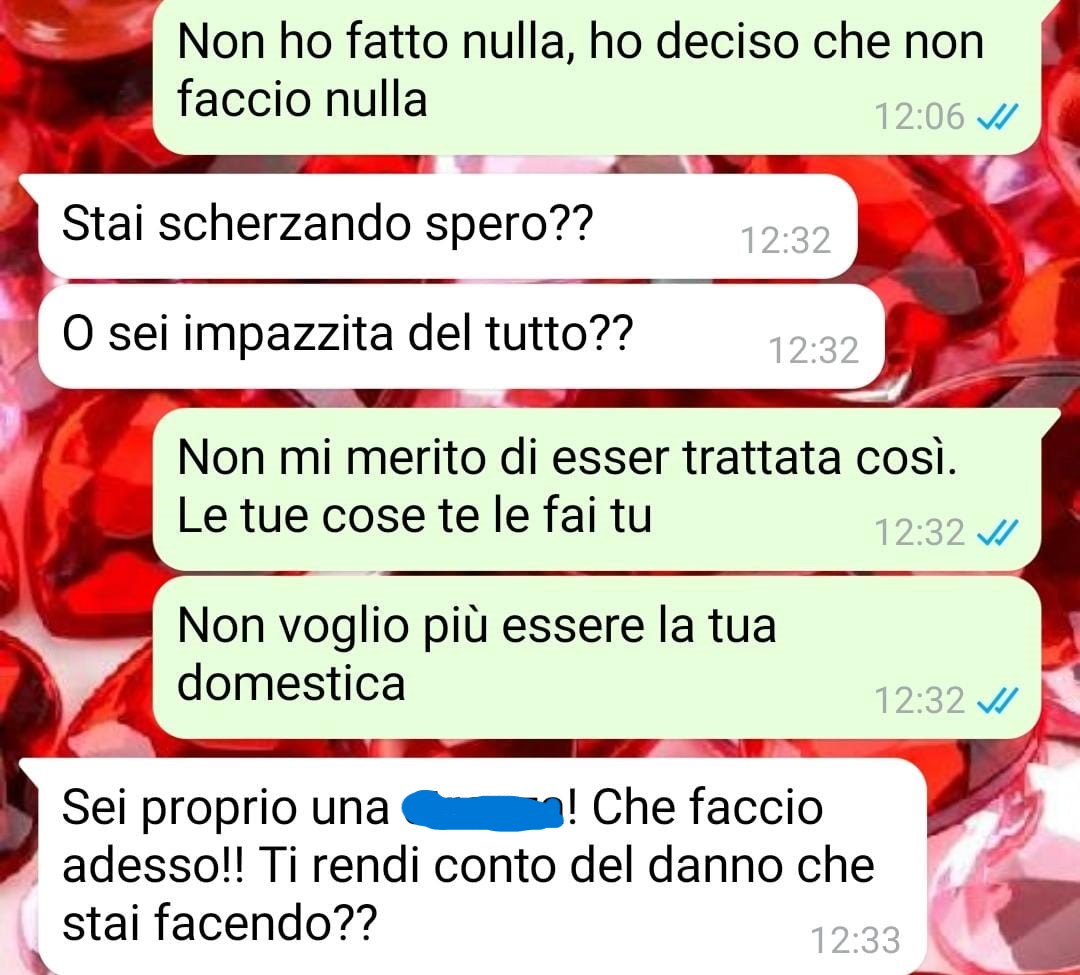Viewport: 1080px width, 975px height.
Task: Select the 'Stai scherzando spero??' message bubble
Action: pyautogui.click(x=448, y=227)
